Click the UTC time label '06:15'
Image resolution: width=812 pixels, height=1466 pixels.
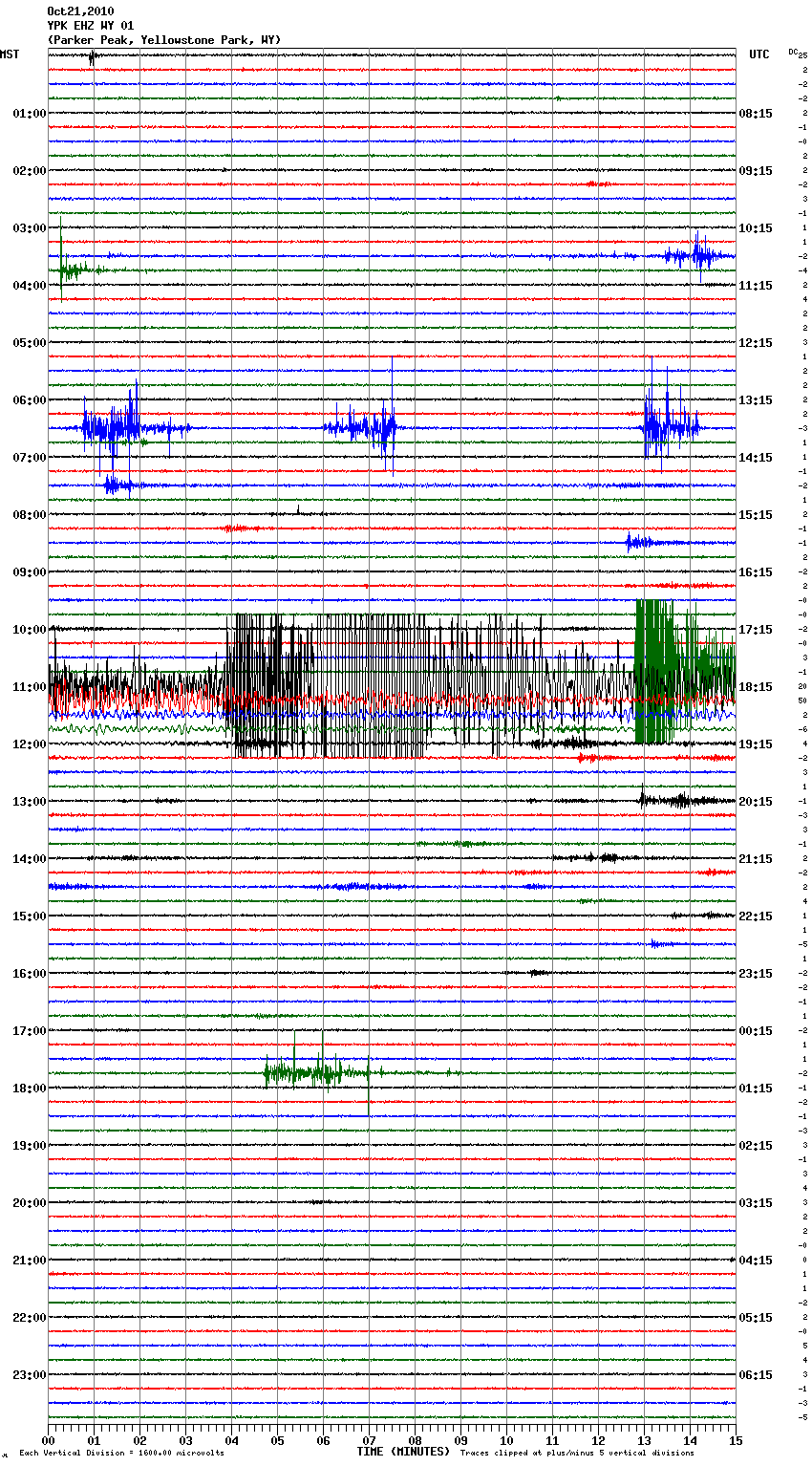point(756,1375)
